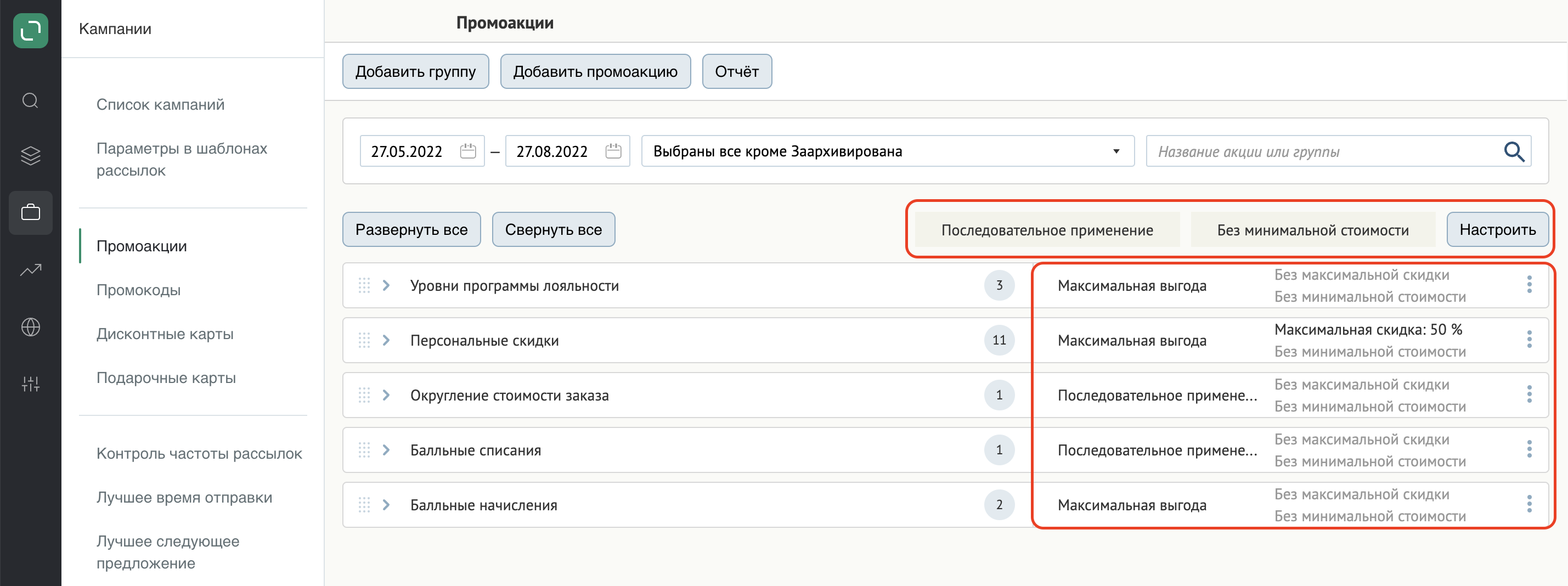Open Контроль частоты рассылок
Screen dimensions: 1568x586
coord(199,453)
